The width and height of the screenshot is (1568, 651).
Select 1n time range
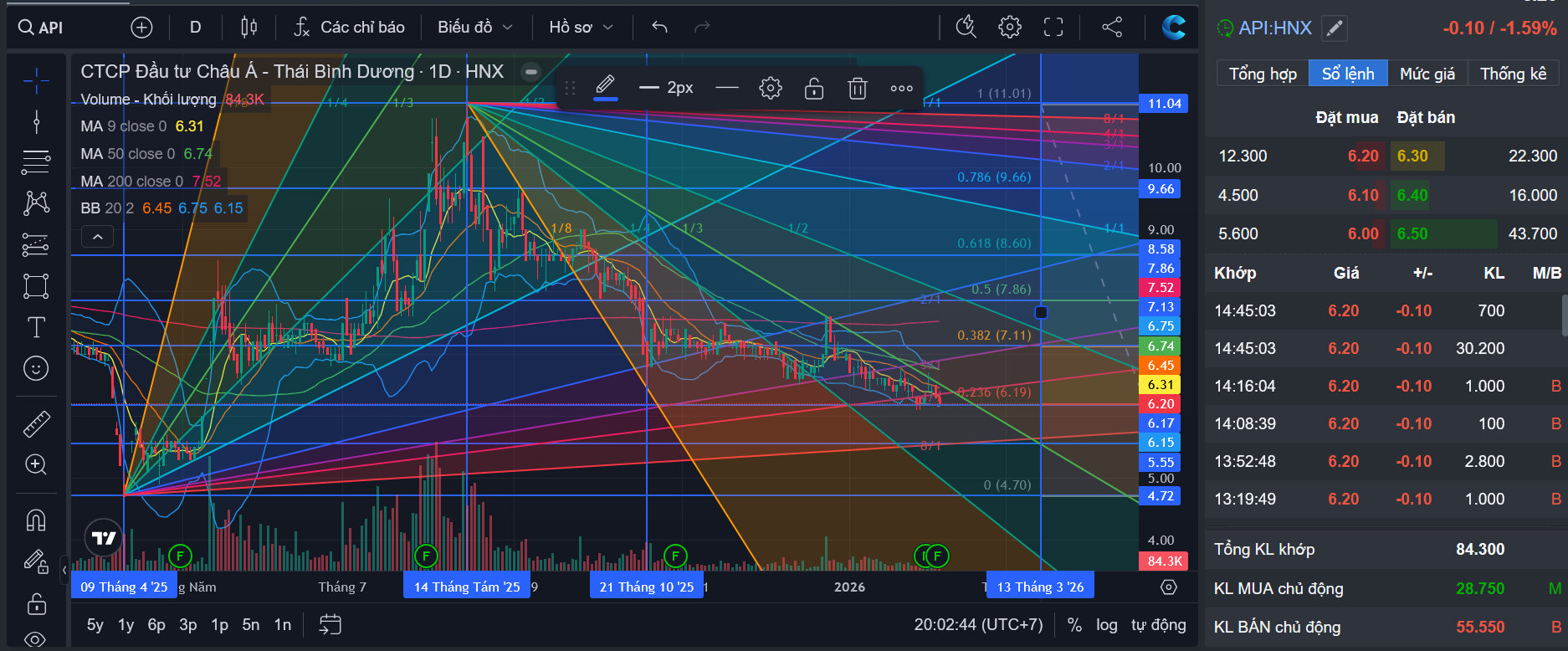[283, 625]
